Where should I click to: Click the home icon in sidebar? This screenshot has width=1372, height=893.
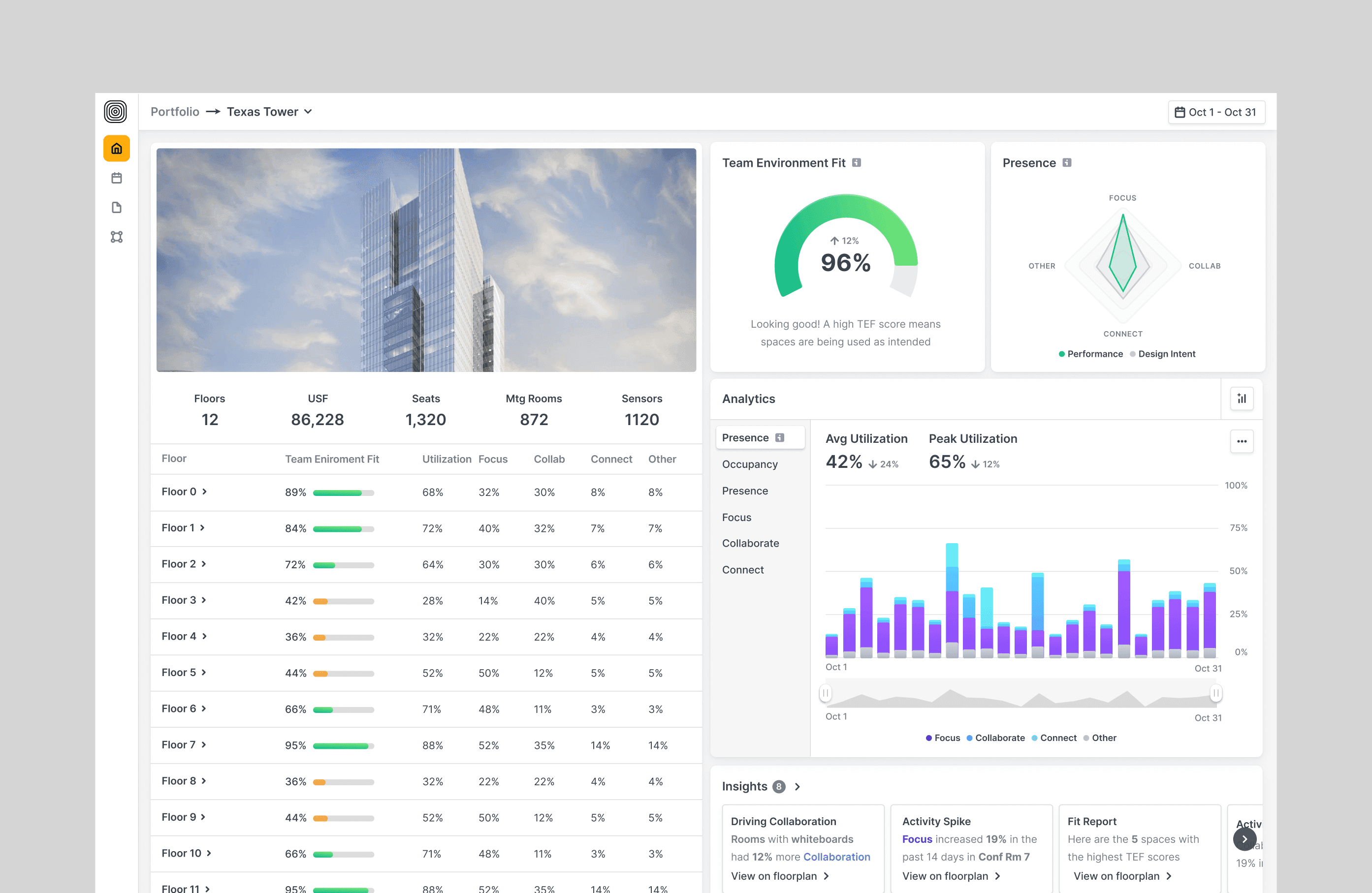pos(117,149)
